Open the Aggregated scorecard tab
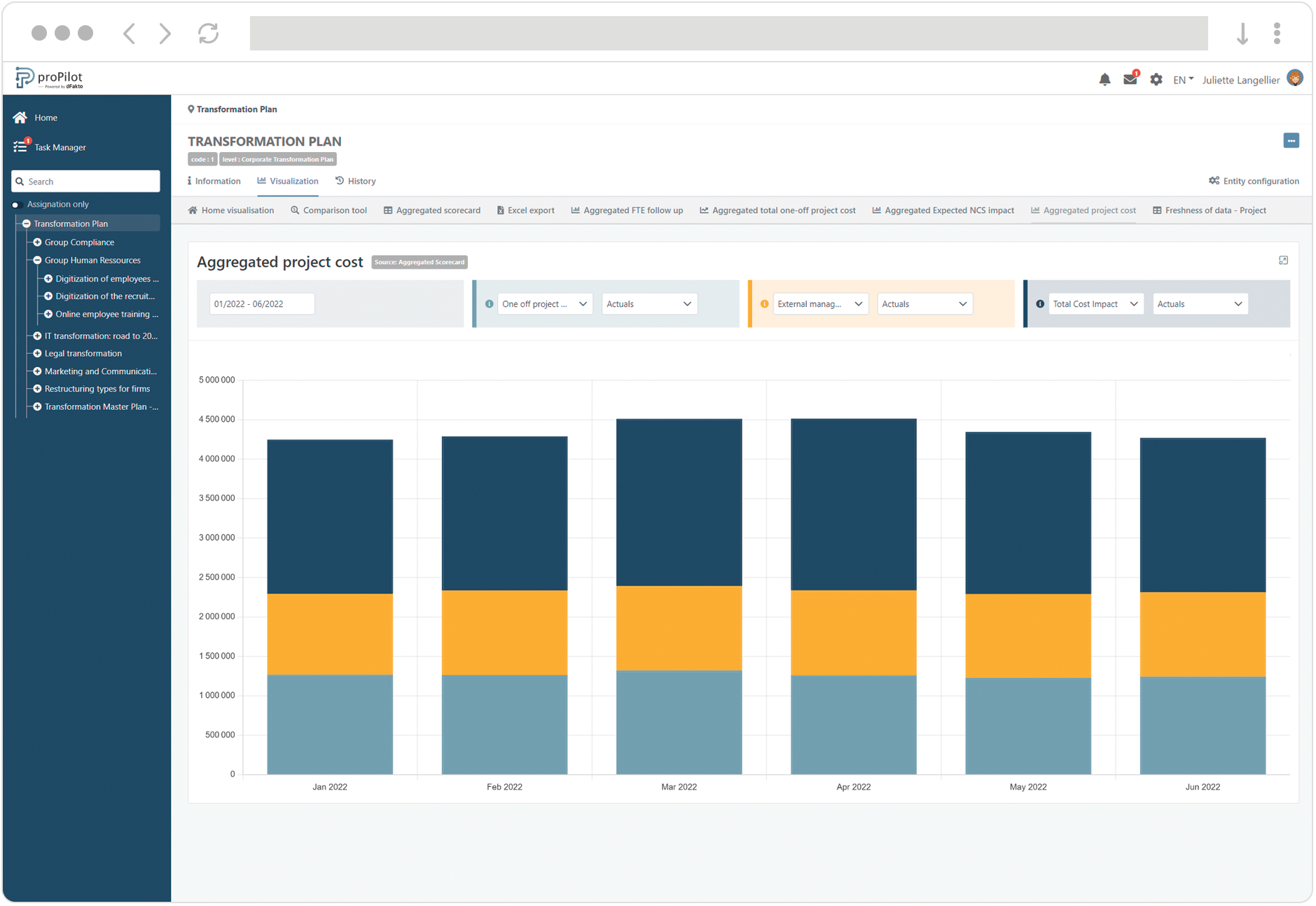The image size is (1316, 906). pos(432,211)
